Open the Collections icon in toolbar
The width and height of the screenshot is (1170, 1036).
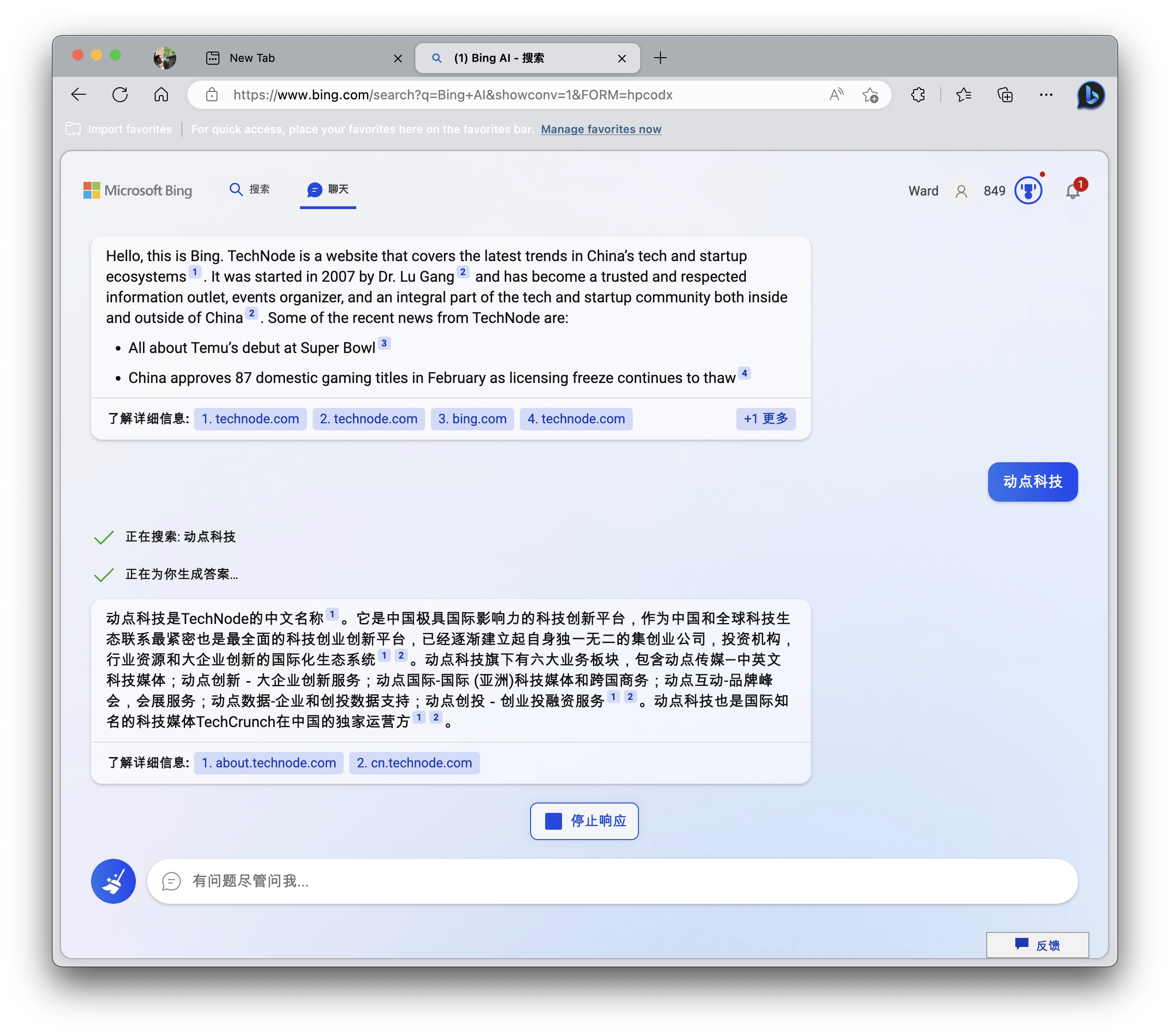click(x=1005, y=95)
